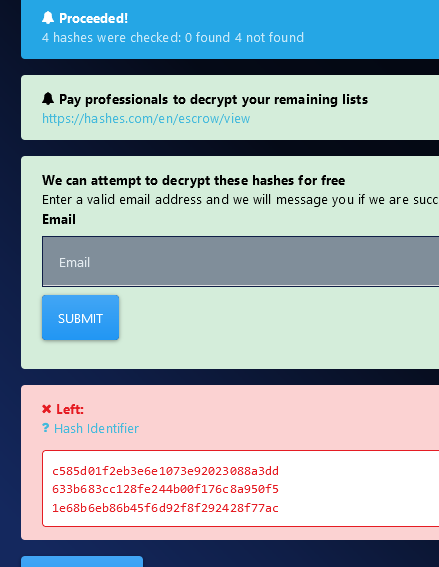Click the bell icon beside Pay professionals
Viewport: 439px width, 567px height.
click(x=48, y=99)
